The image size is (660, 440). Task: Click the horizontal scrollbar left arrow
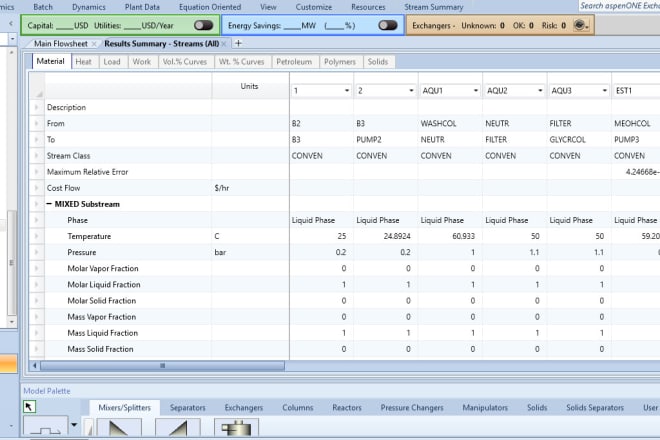[35, 365]
